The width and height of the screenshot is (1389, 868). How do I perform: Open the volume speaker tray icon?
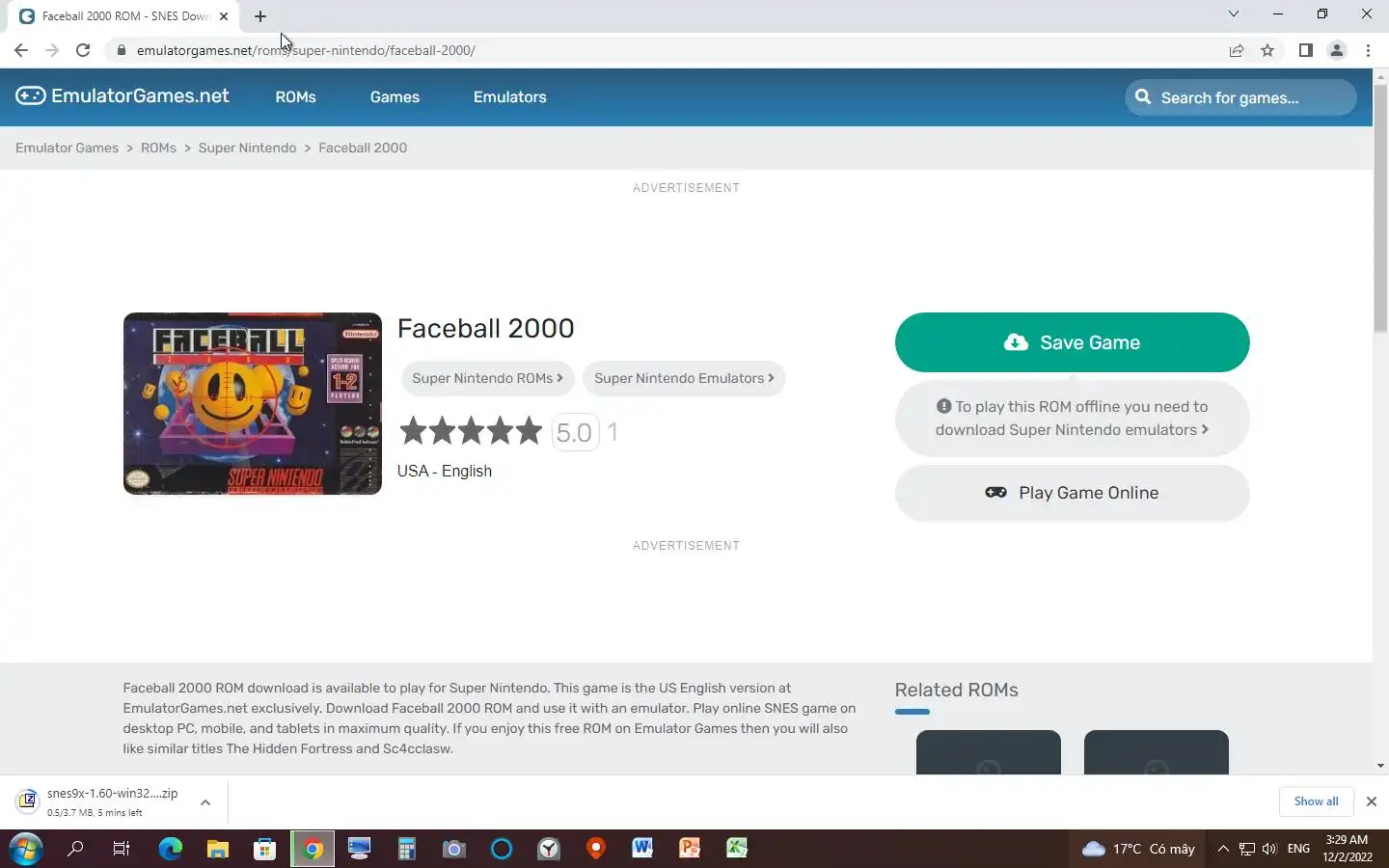tap(1269, 849)
